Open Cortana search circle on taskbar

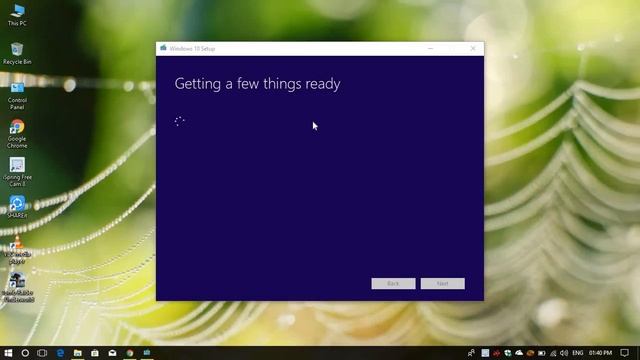25,353
